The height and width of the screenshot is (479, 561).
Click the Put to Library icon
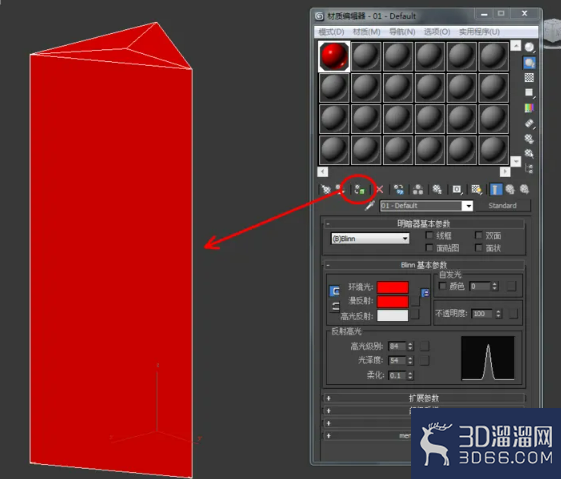(437, 189)
